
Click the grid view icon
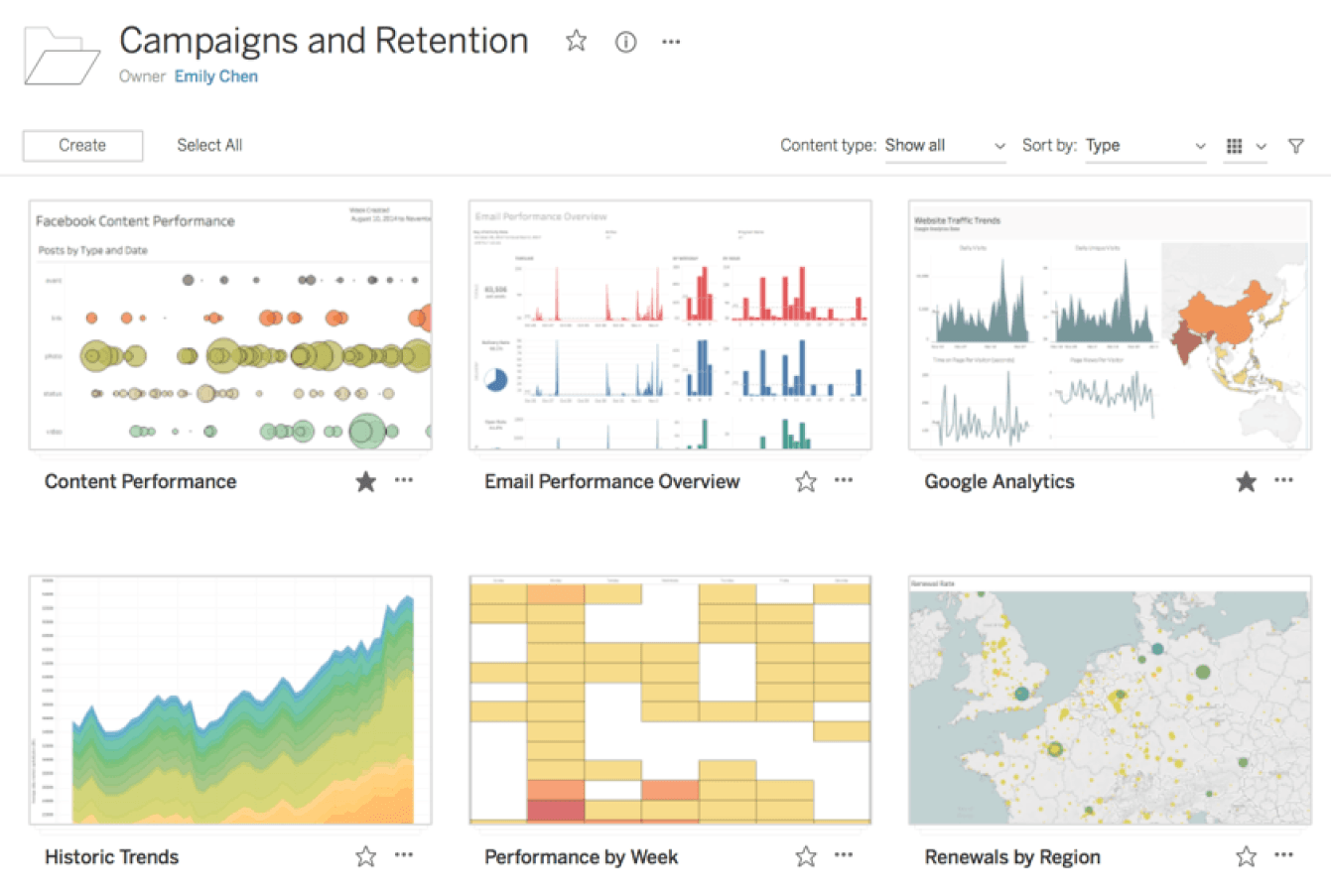[x=1234, y=146]
